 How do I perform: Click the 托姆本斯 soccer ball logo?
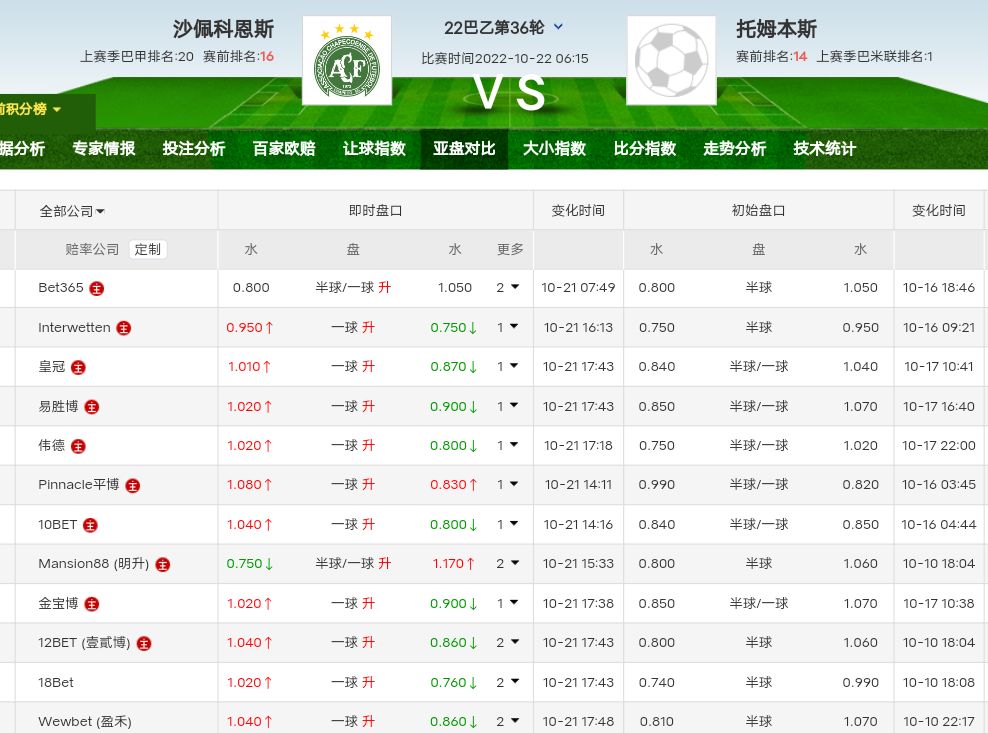click(x=671, y=61)
